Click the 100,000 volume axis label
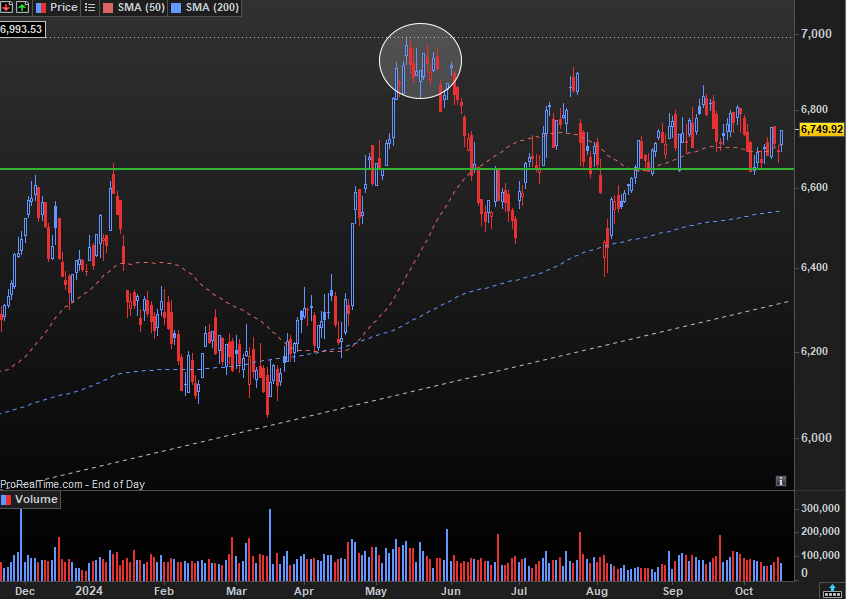Image resolution: width=846 pixels, height=599 pixels. click(820, 555)
